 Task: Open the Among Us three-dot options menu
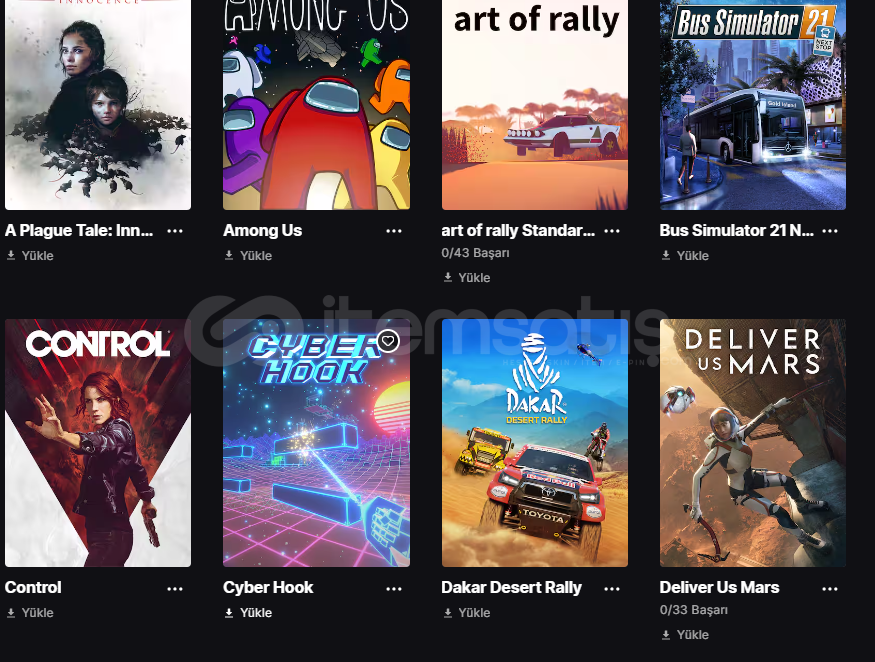[393, 231]
